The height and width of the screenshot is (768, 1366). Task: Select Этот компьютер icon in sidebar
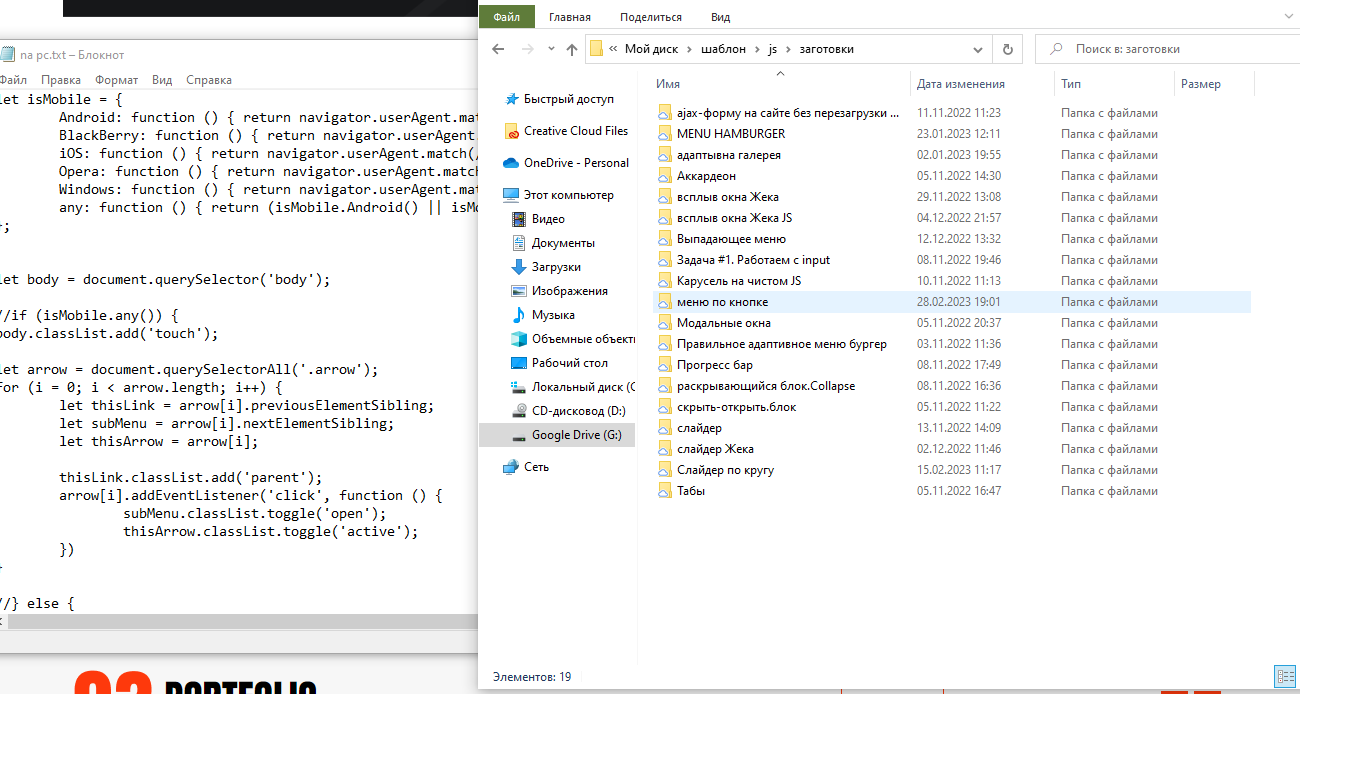(x=511, y=195)
